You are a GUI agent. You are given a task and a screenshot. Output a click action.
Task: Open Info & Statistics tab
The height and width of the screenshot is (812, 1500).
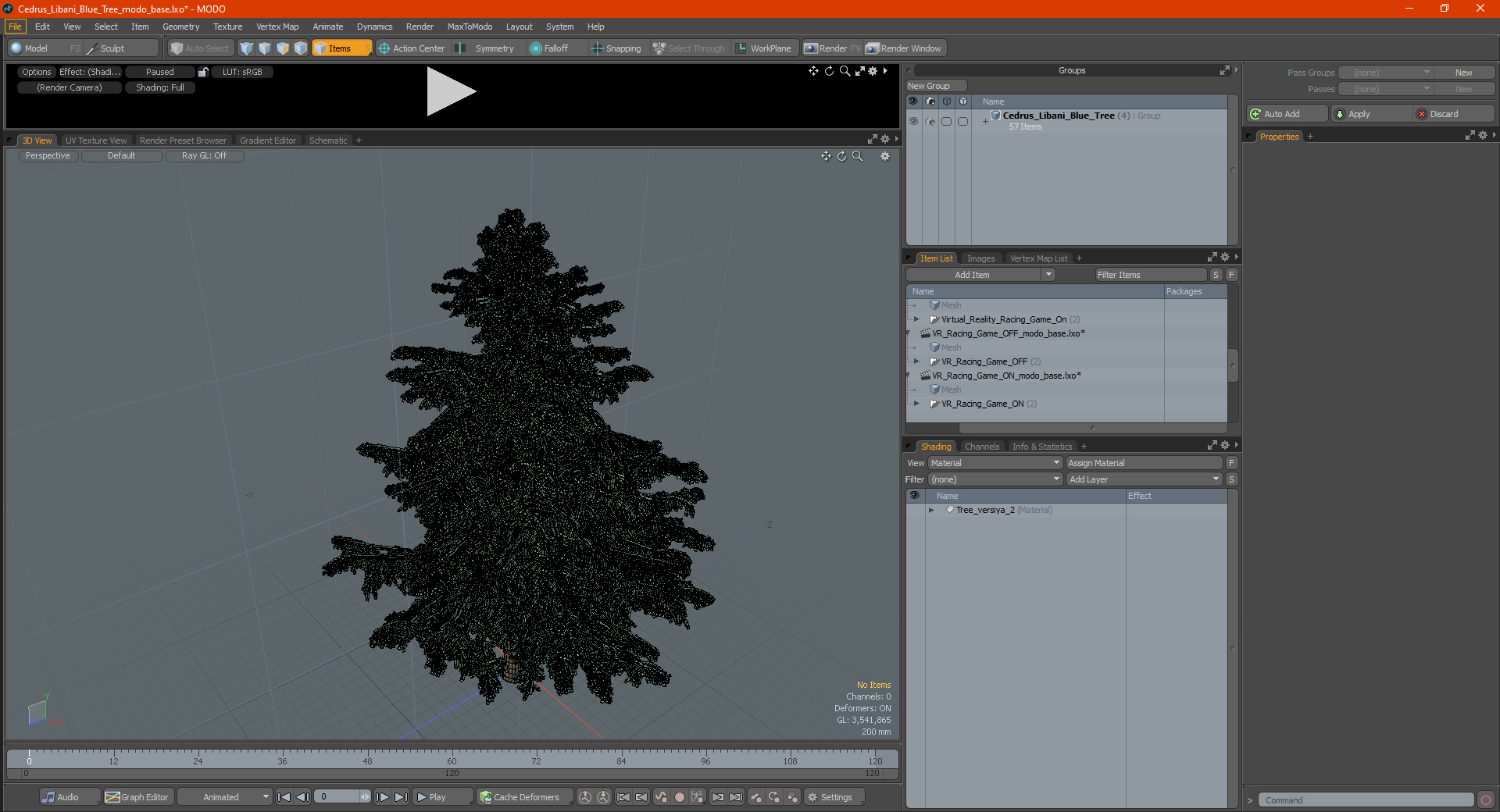[x=1042, y=447]
